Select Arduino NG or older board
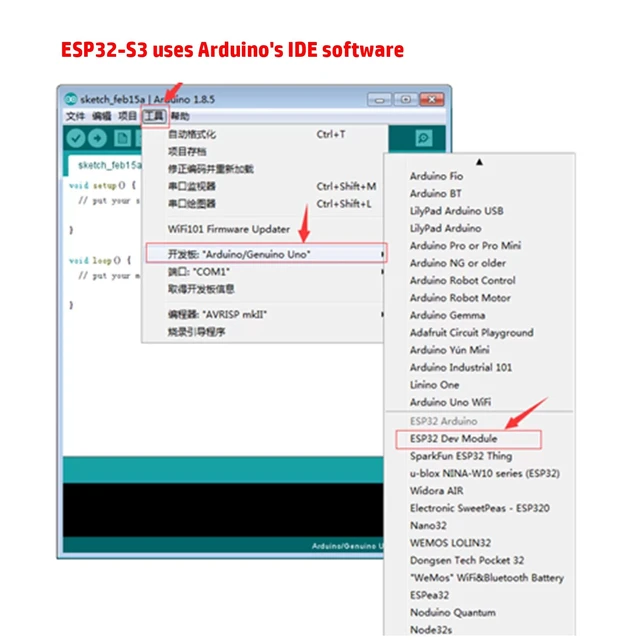 pos(480,263)
